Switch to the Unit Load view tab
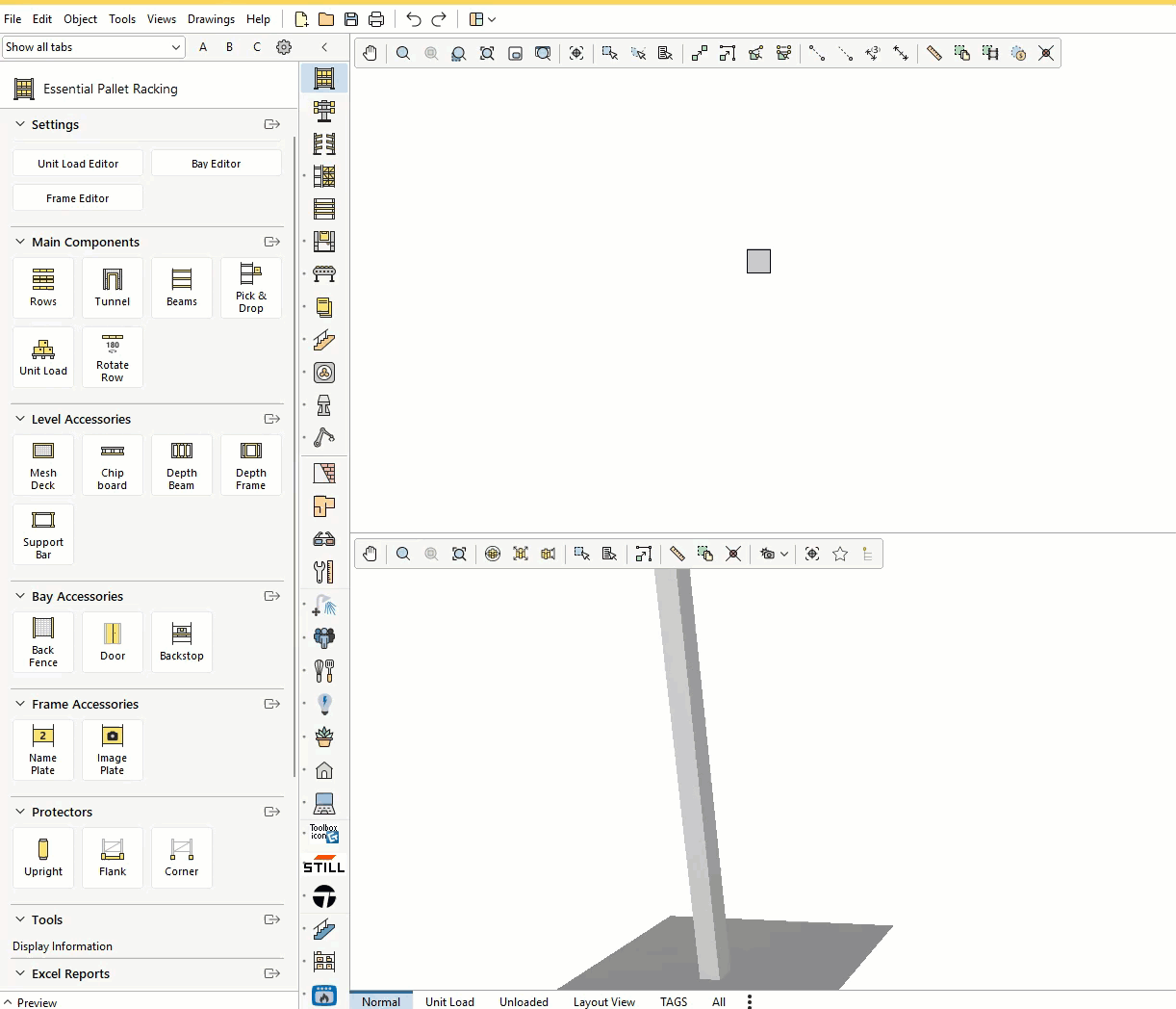Screen dimensions: 1176x1009 [x=449, y=1001]
